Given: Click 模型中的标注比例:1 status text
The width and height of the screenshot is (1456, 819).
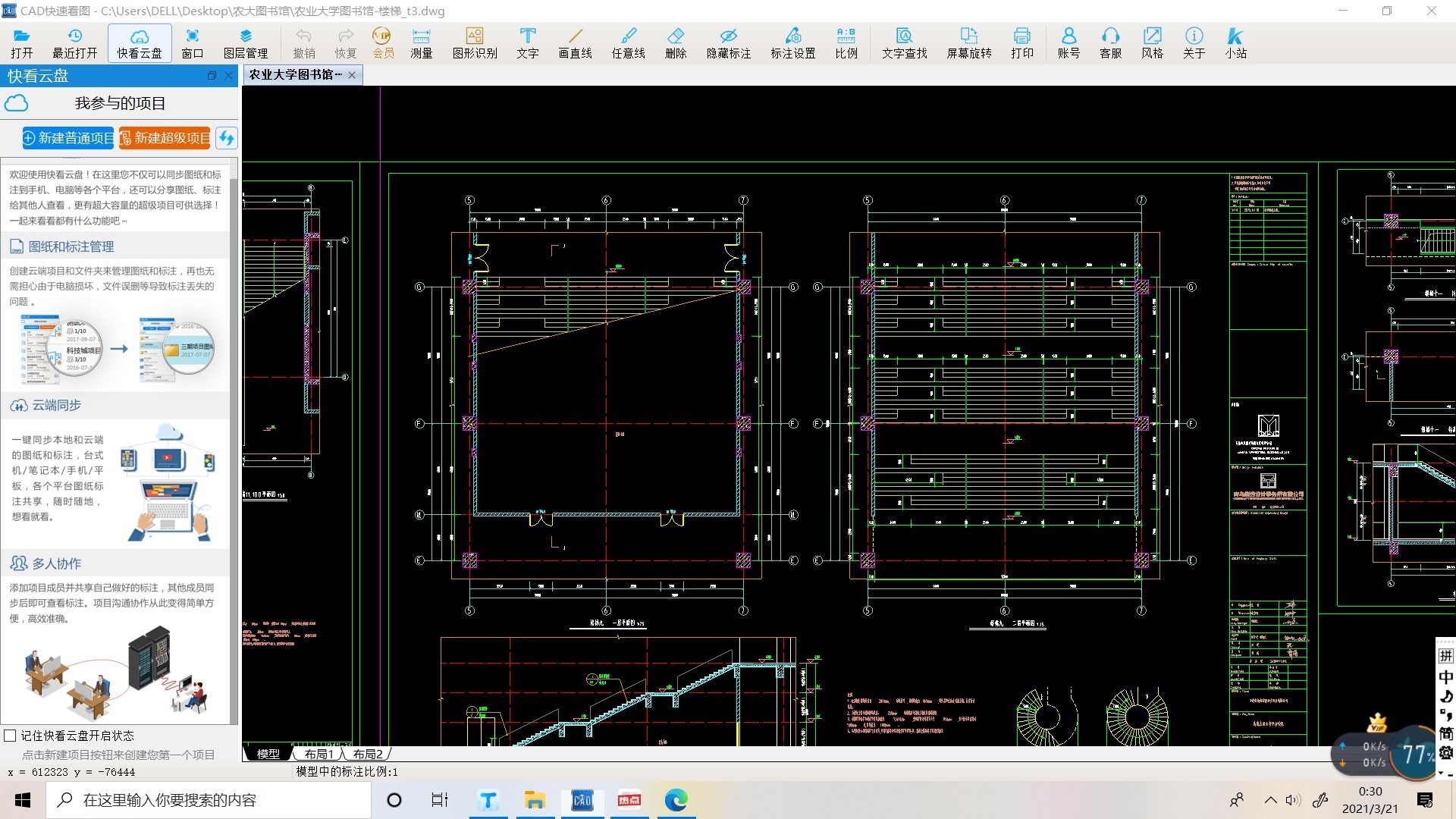Looking at the screenshot, I should click(347, 771).
